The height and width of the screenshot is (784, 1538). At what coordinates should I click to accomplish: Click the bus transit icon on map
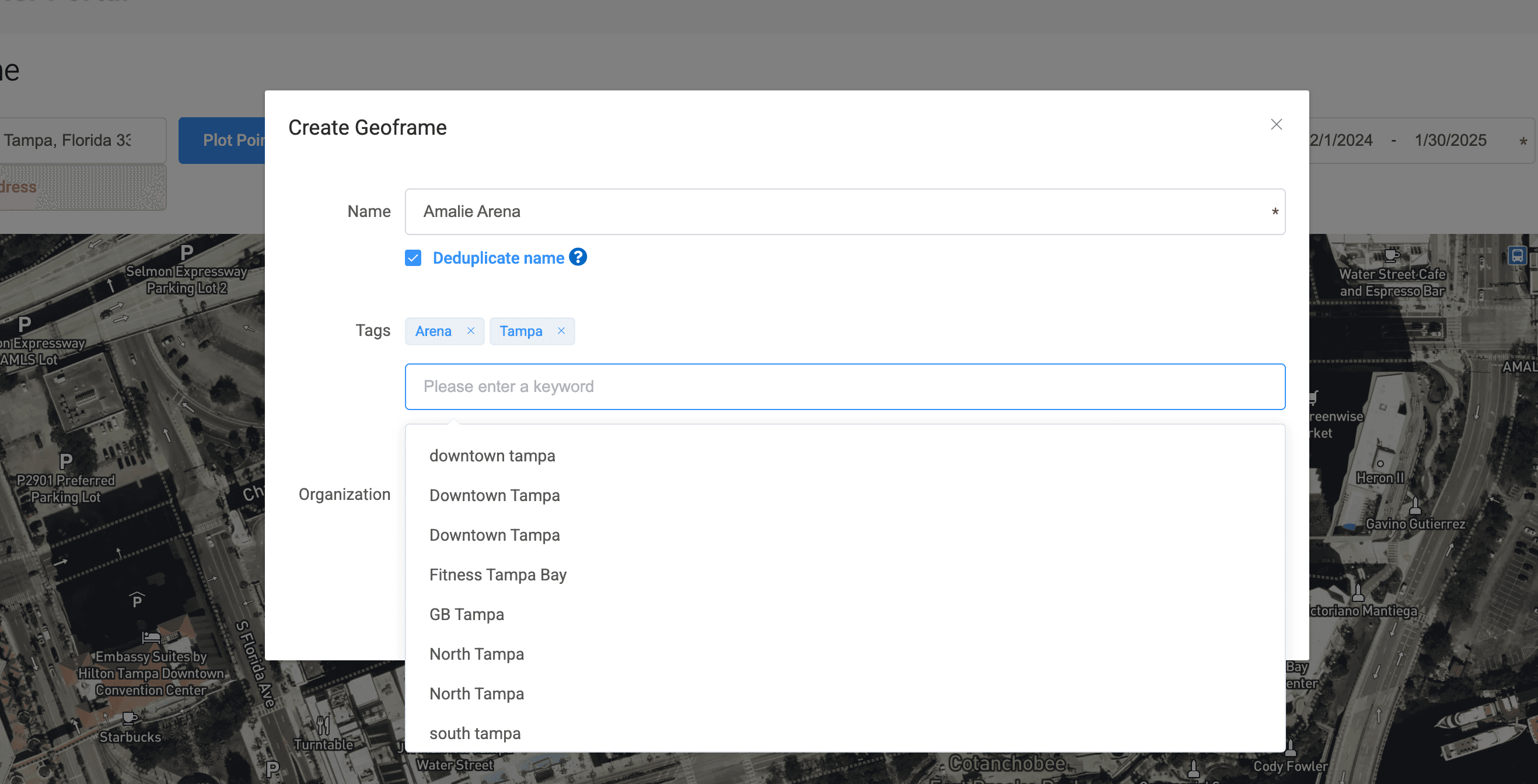point(1517,256)
